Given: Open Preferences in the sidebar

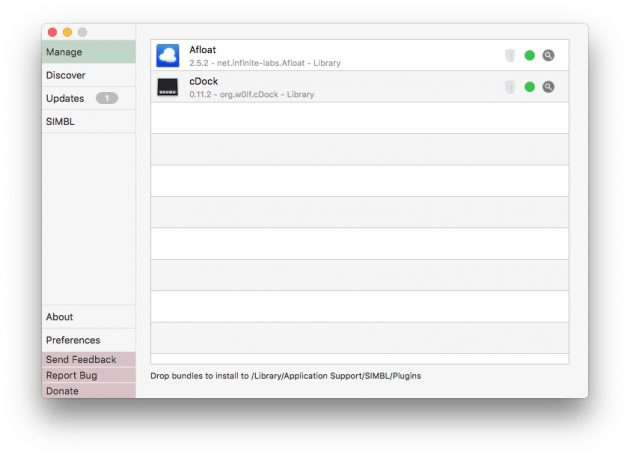Looking at the screenshot, I should coord(88,340).
